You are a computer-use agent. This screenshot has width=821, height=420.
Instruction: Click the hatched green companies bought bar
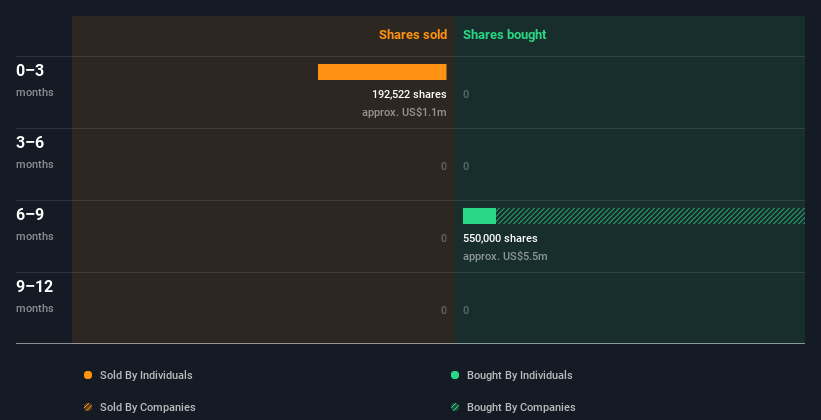tap(650, 216)
